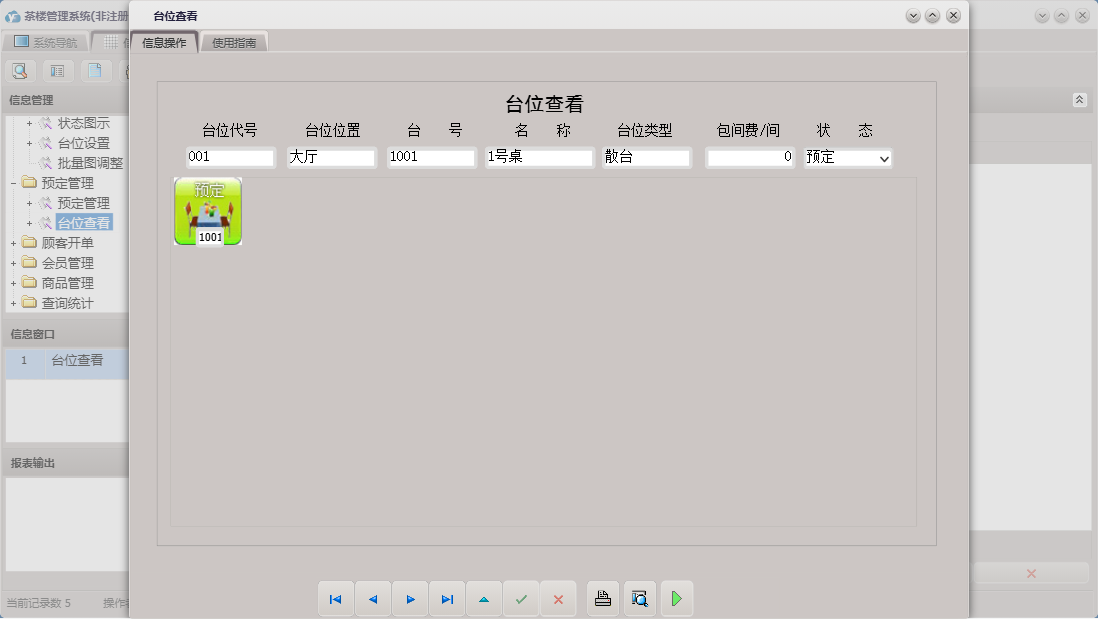Select 批量图调整 in the tree
Image resolution: width=1098 pixels, height=620 pixels.
[x=90, y=163]
